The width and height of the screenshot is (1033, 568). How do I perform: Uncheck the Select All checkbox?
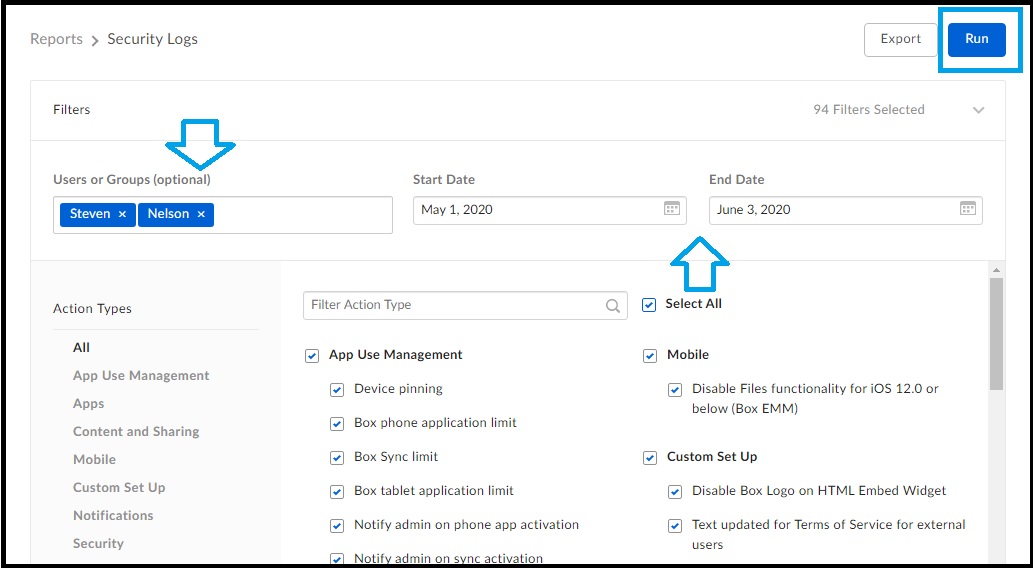pos(649,305)
